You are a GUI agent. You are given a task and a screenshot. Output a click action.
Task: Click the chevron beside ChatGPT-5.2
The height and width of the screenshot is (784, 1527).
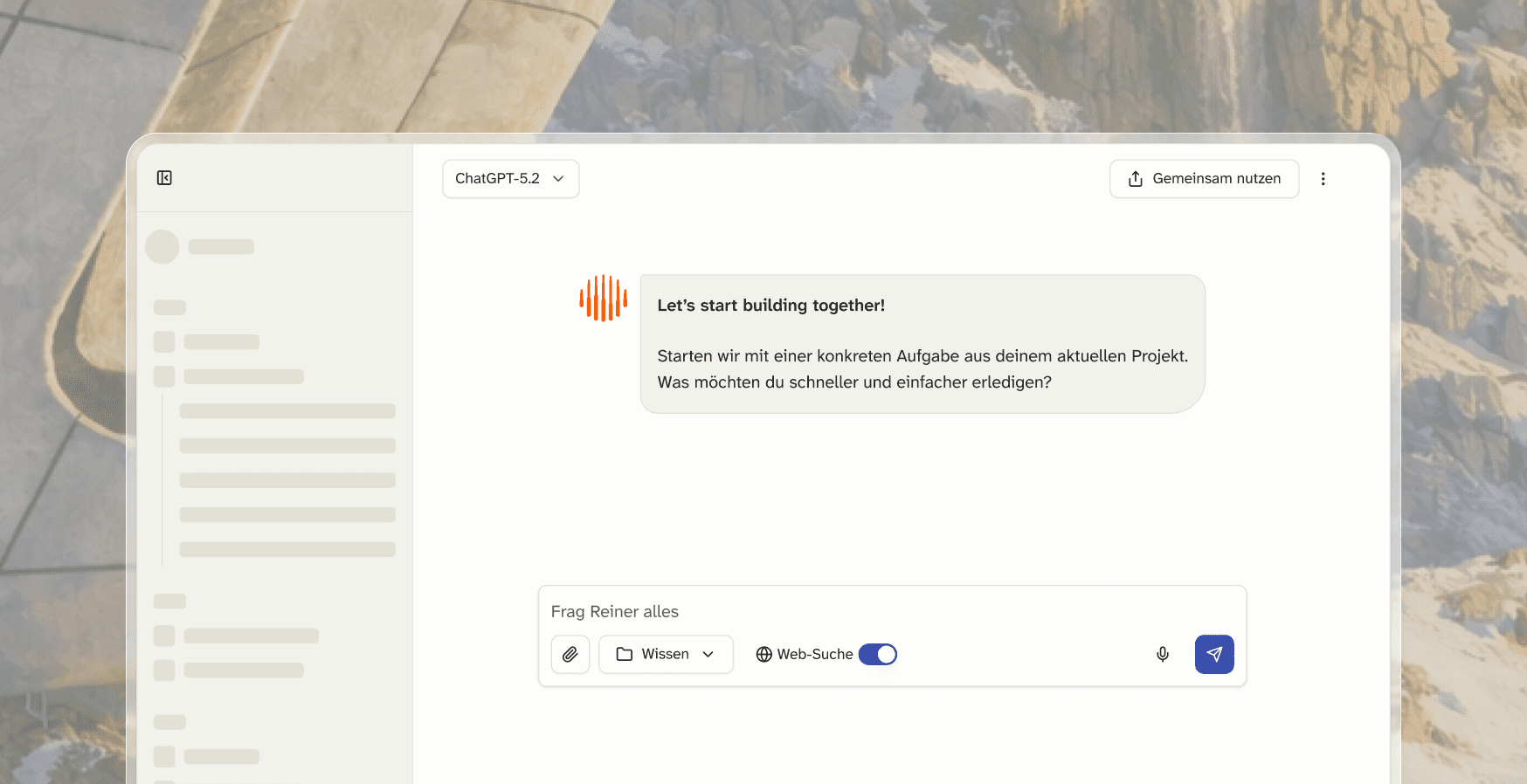[x=558, y=179]
